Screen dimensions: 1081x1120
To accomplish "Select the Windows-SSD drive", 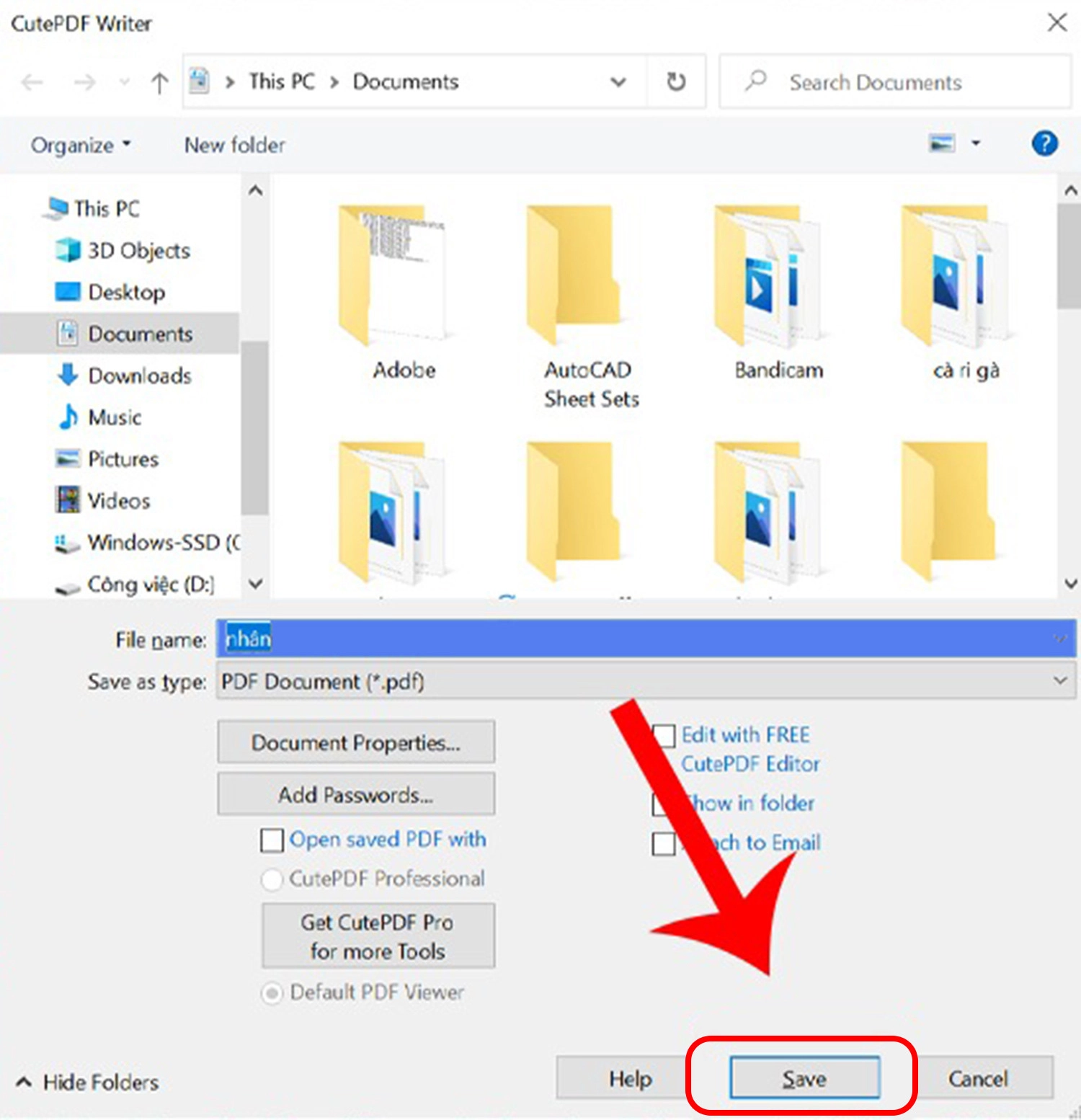I will point(148,542).
